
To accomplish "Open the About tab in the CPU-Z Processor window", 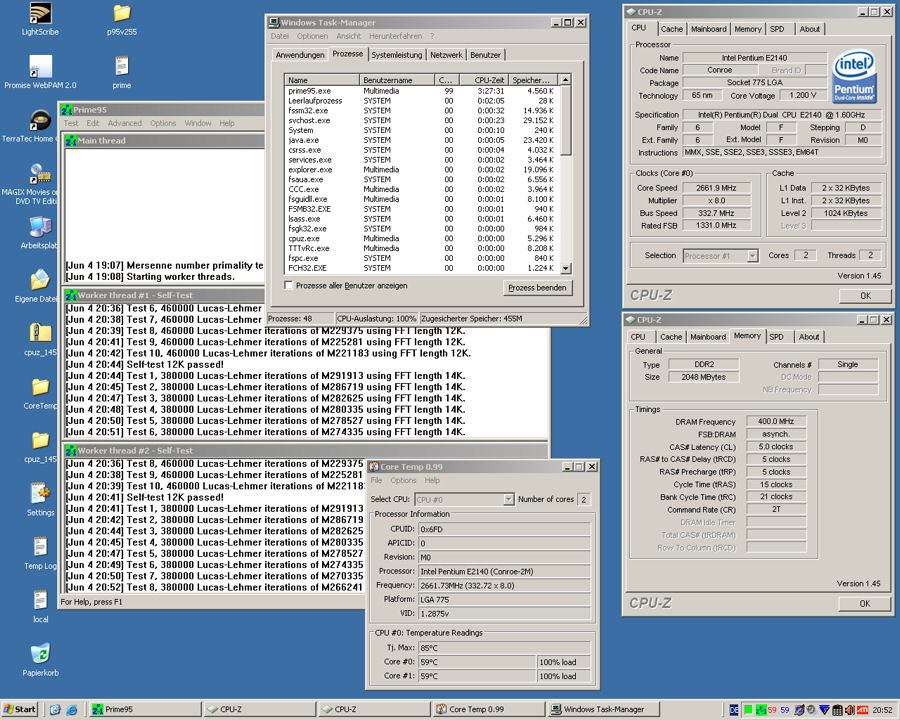I will click(x=810, y=29).
